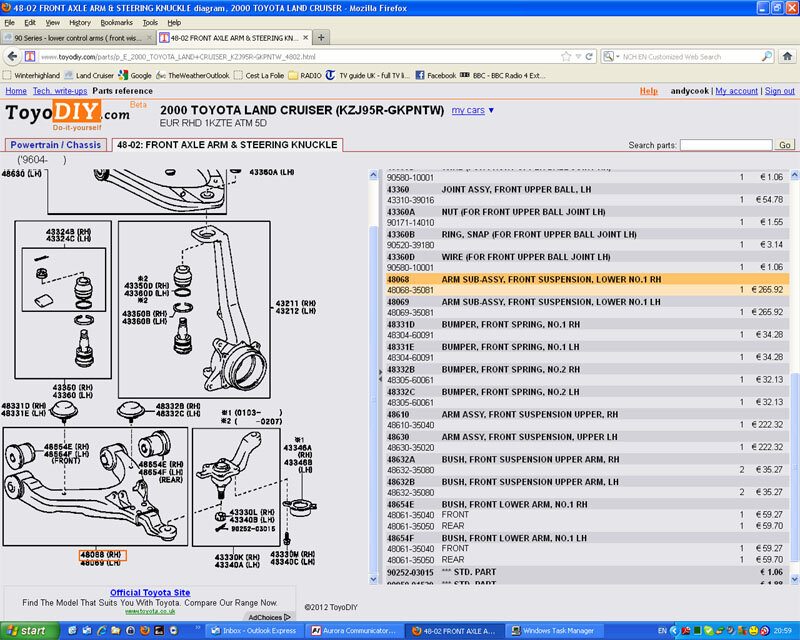Open the File menu
Viewport: 800px width, 640px height.
pos(9,22)
